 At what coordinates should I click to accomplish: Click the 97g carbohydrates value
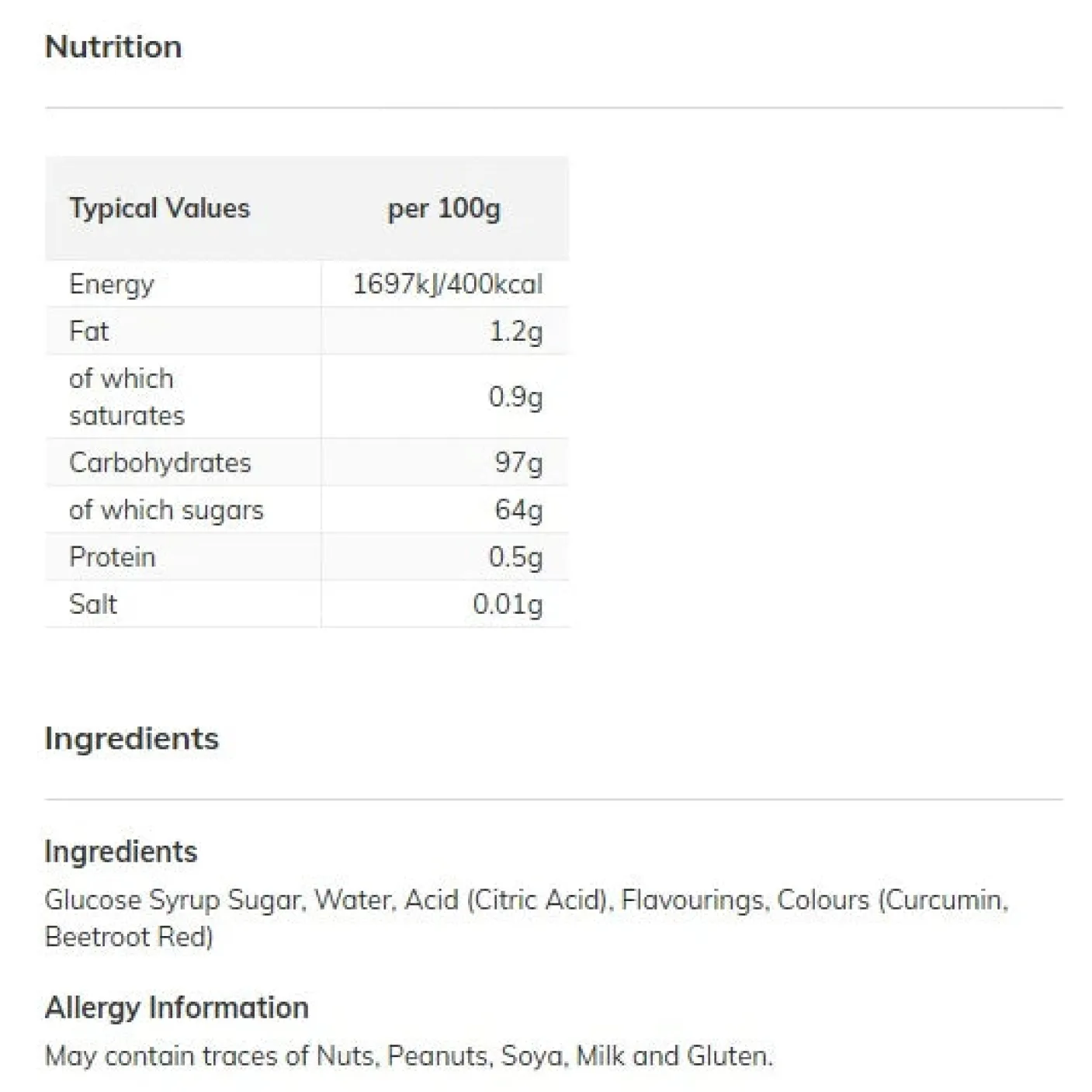[518, 463]
